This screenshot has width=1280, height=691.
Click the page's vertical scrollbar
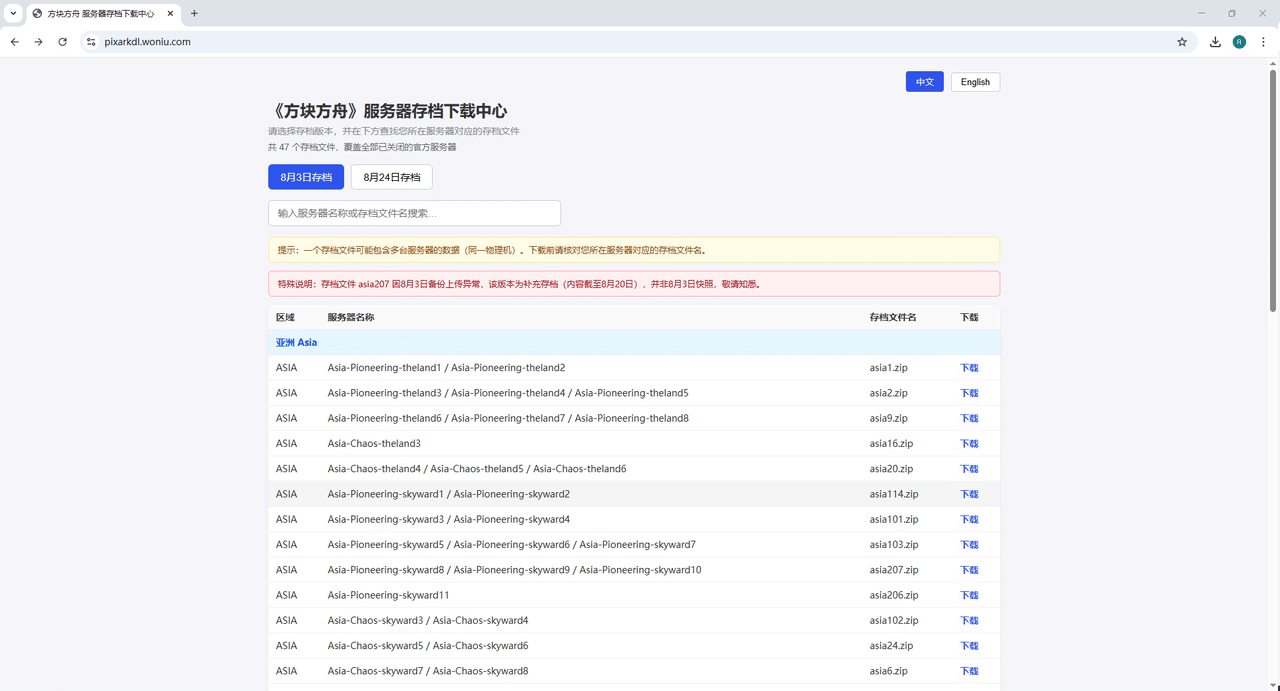point(1273,190)
